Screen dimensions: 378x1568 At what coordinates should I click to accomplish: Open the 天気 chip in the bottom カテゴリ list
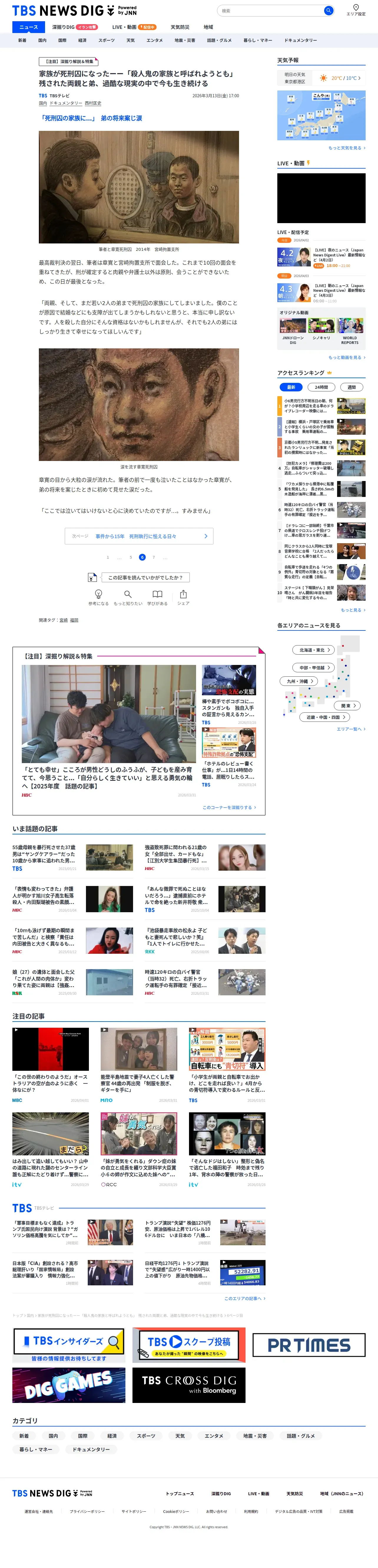[180, 1436]
